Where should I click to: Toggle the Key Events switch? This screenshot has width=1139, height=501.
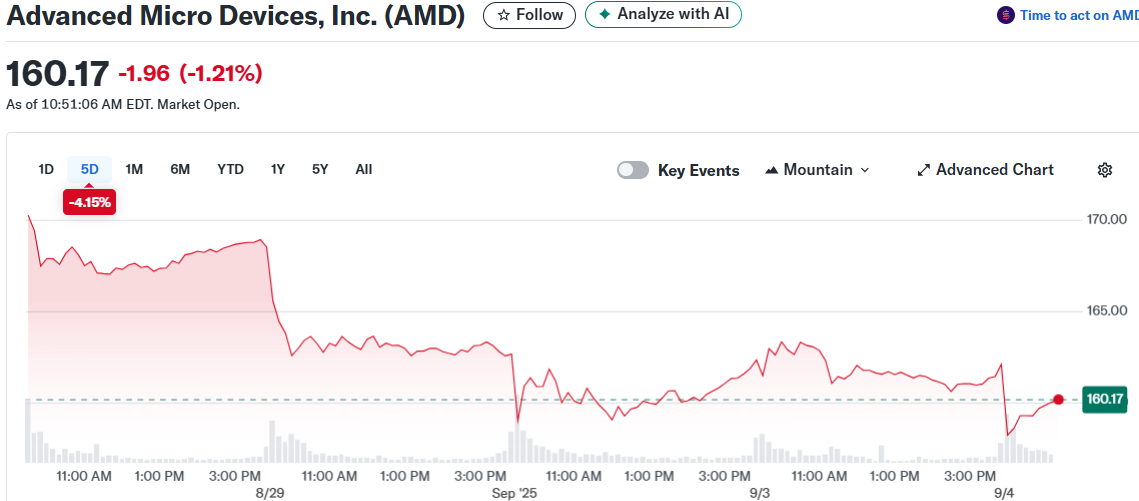pos(633,170)
